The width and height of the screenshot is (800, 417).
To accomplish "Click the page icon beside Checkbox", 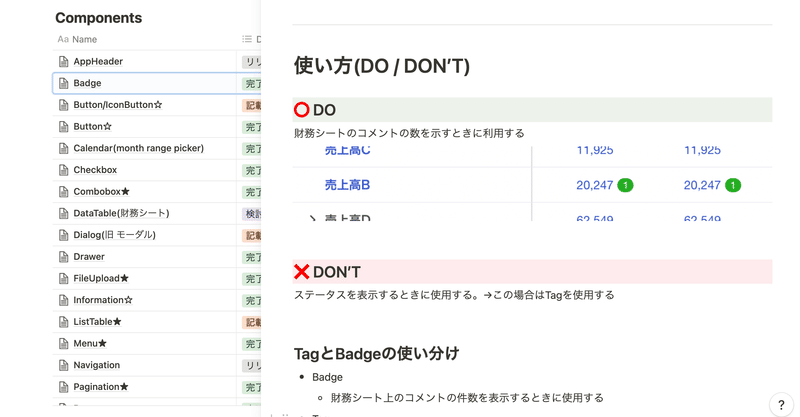I will [63, 170].
